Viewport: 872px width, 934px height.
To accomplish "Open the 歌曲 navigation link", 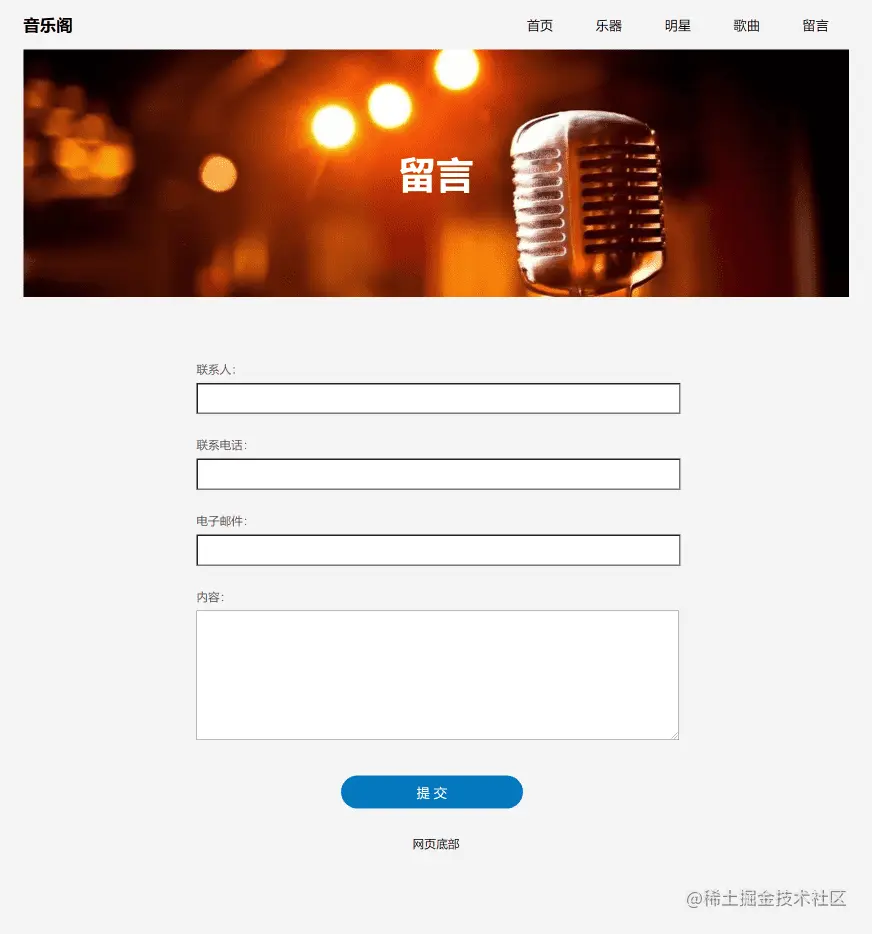I will [x=746, y=26].
